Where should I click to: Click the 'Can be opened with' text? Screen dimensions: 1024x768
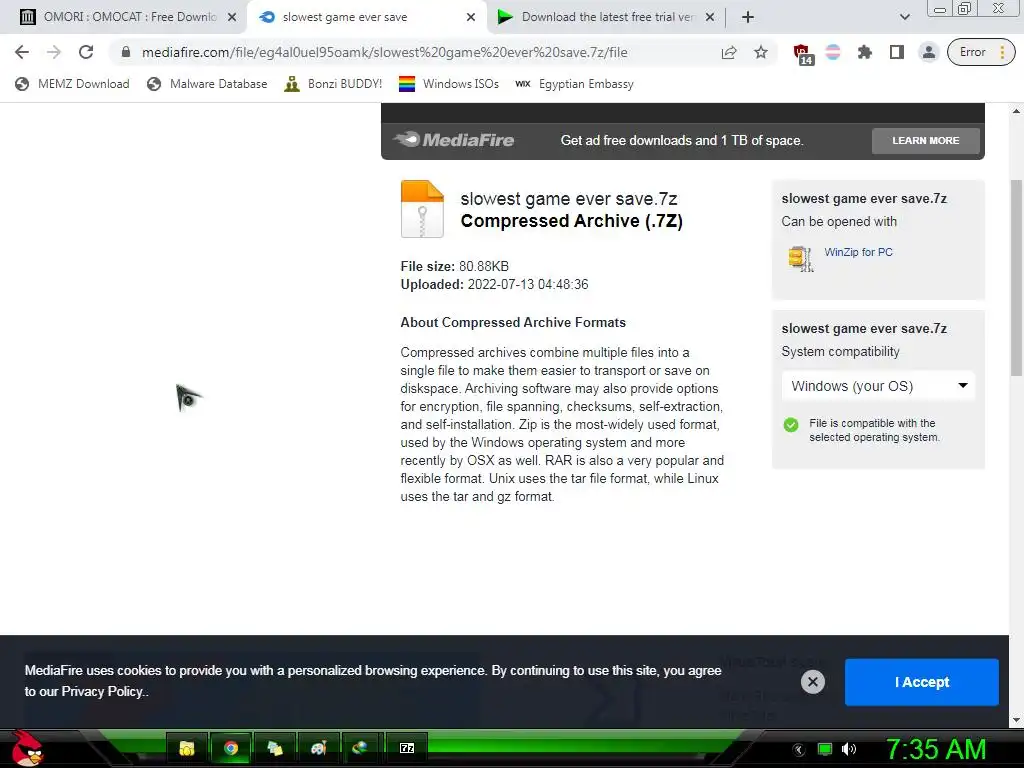[839, 221]
